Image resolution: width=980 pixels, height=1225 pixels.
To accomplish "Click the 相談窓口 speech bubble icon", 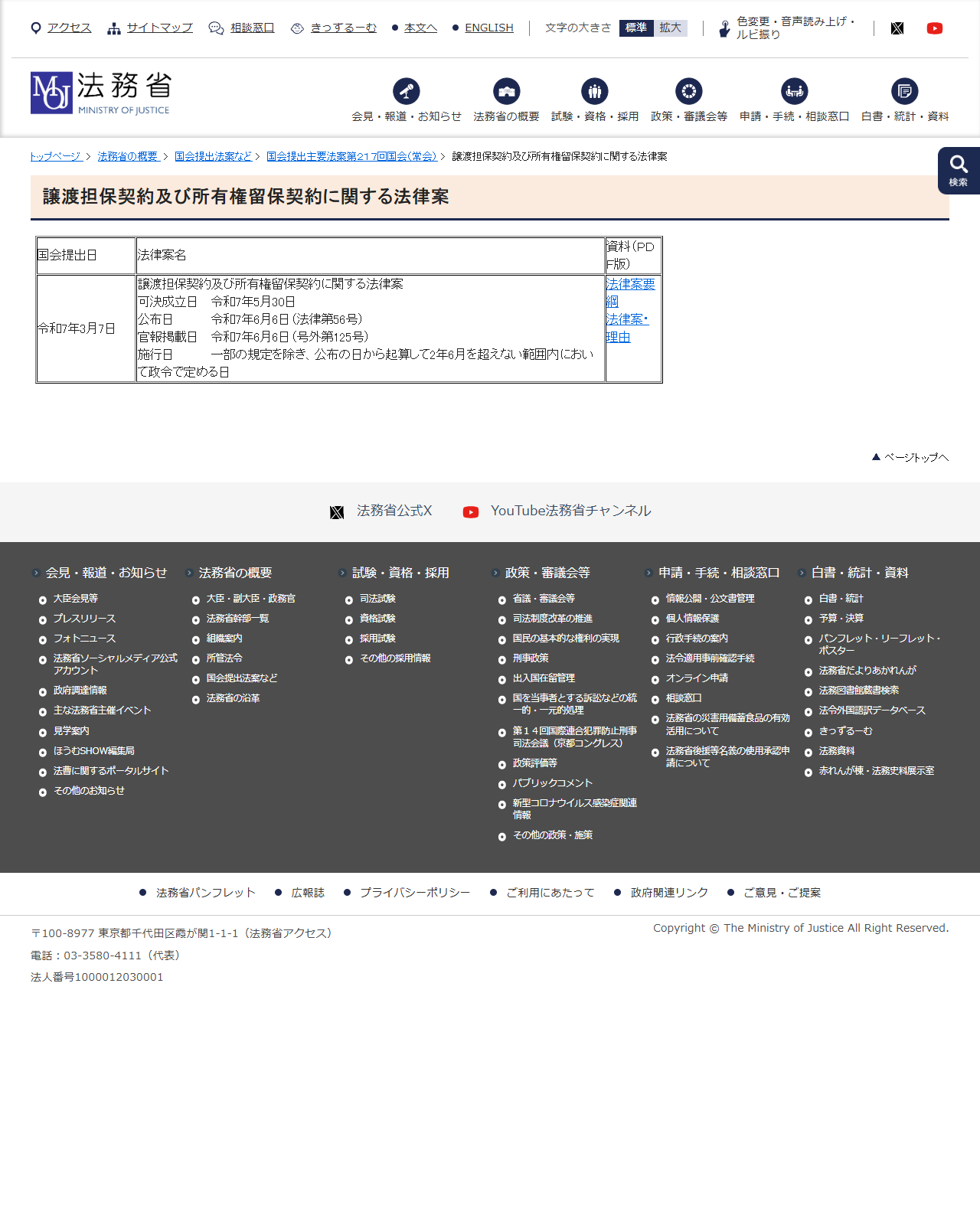I will [x=217, y=28].
